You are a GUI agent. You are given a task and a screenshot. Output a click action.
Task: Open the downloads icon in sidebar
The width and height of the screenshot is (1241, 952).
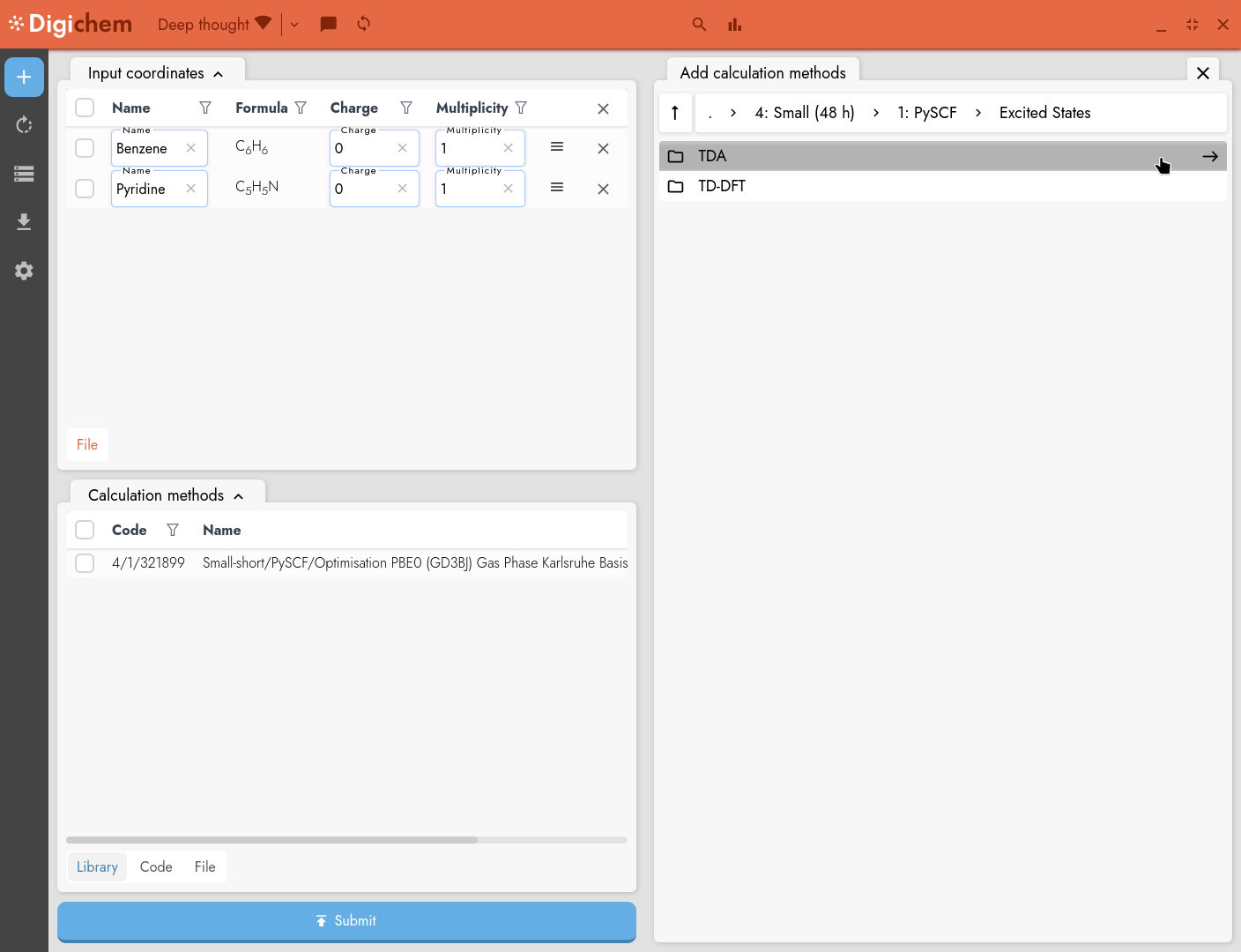click(x=24, y=221)
